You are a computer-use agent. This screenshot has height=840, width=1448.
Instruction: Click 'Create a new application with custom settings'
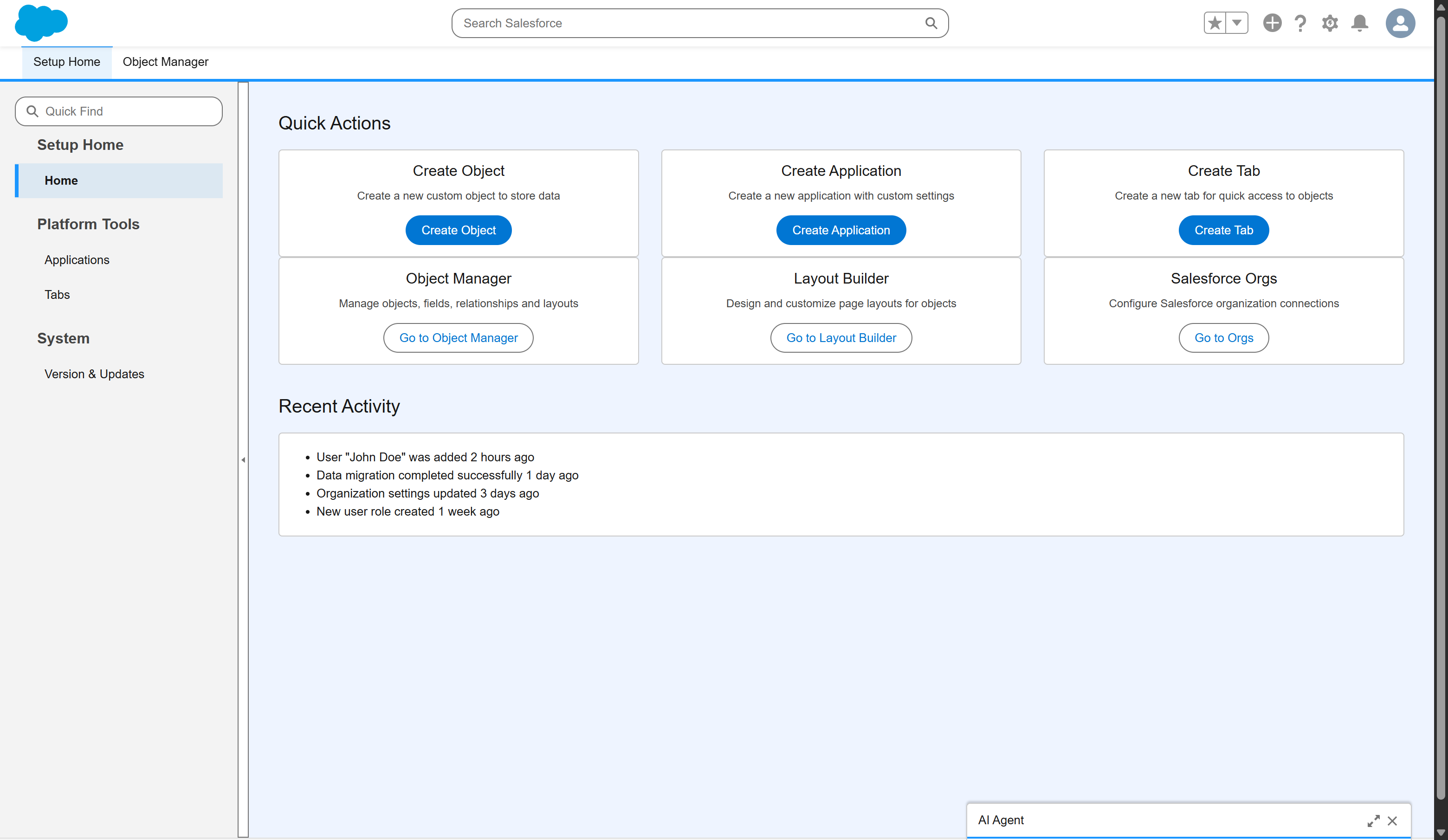click(841, 196)
